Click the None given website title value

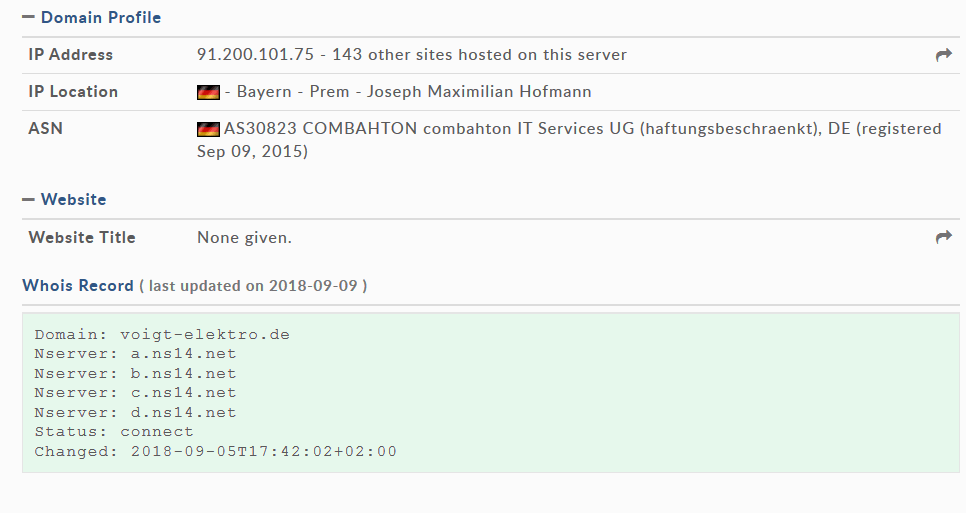tap(245, 238)
